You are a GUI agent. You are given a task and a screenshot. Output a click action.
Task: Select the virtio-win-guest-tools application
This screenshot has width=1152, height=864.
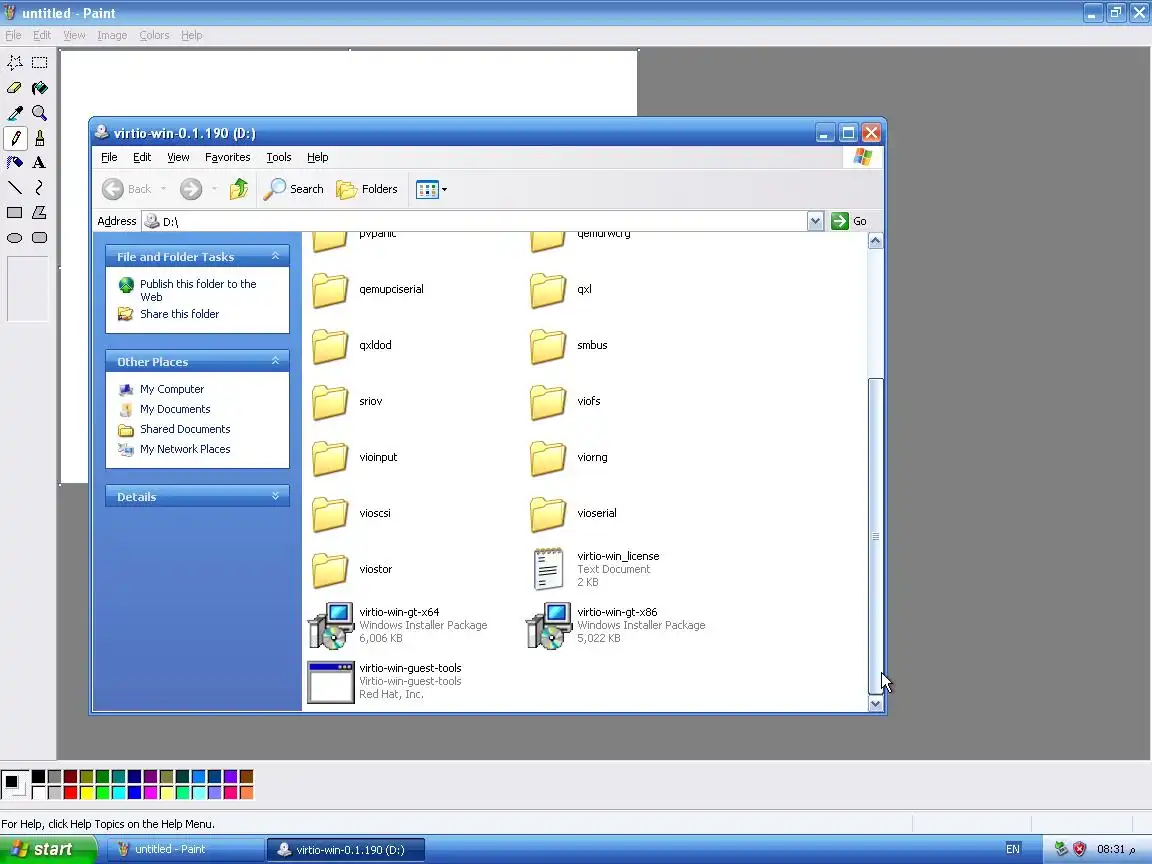385,681
